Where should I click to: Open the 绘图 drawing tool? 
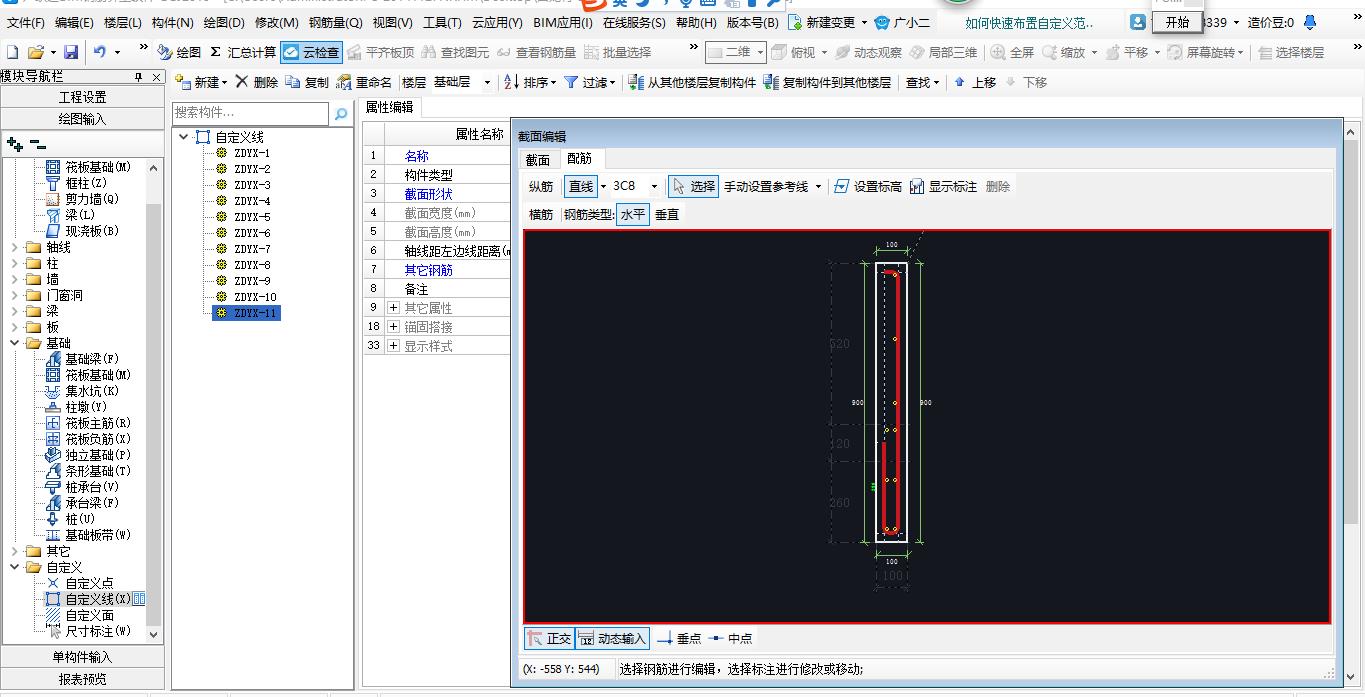pyautogui.click(x=179, y=52)
